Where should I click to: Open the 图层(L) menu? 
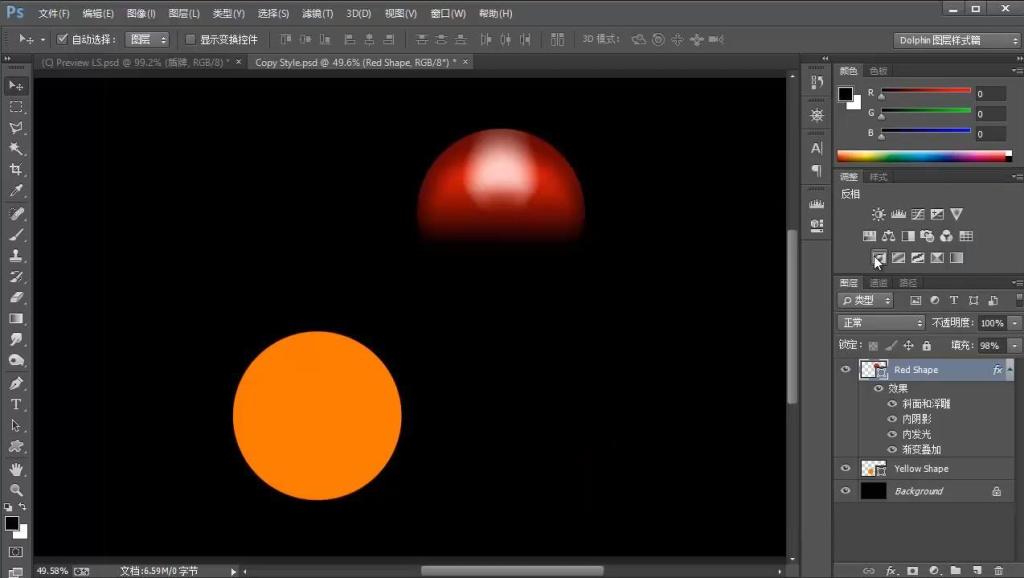point(184,13)
